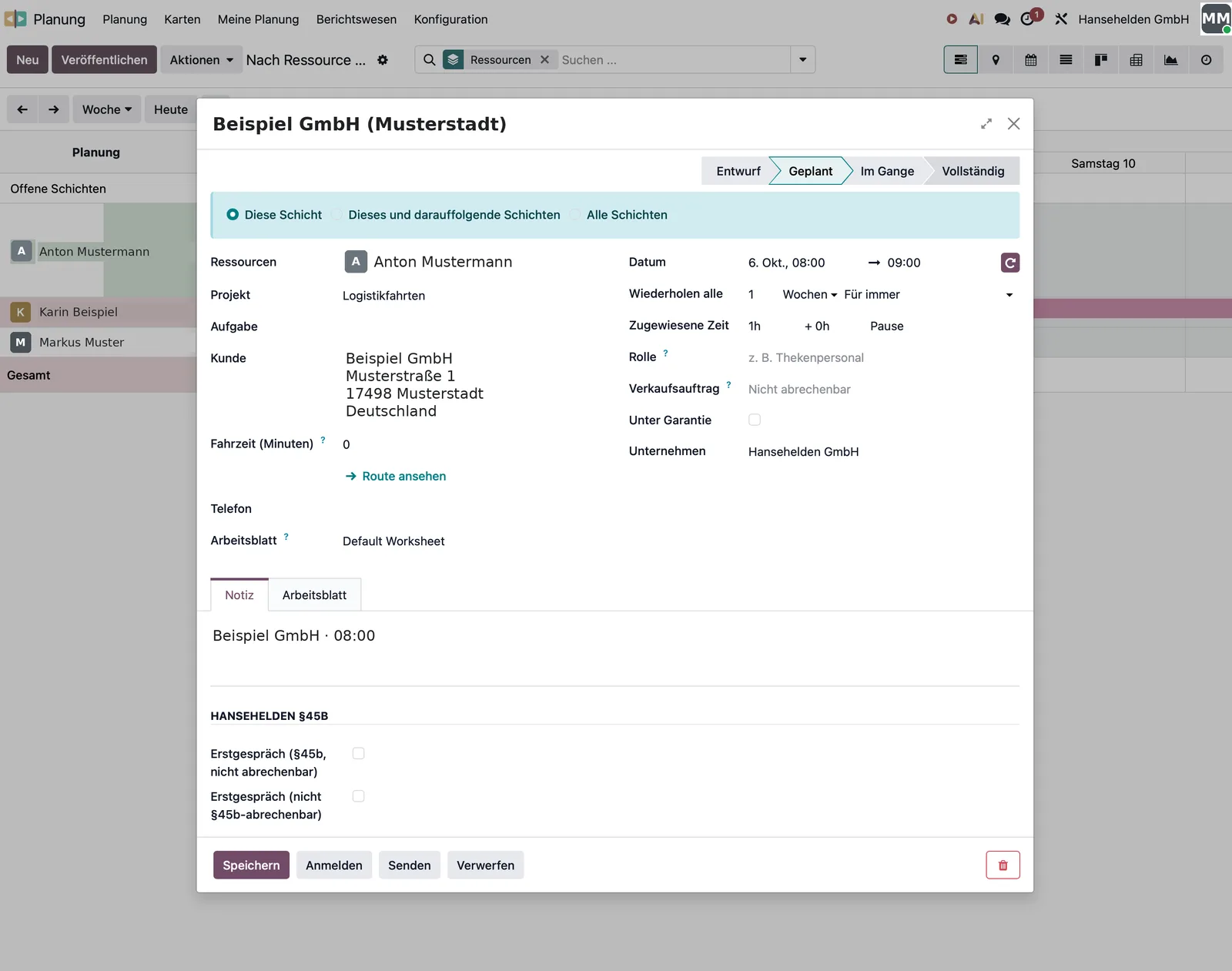Screen dimensions: 1232x971
Task: Open the Planung app home icon
Action: click(15, 19)
